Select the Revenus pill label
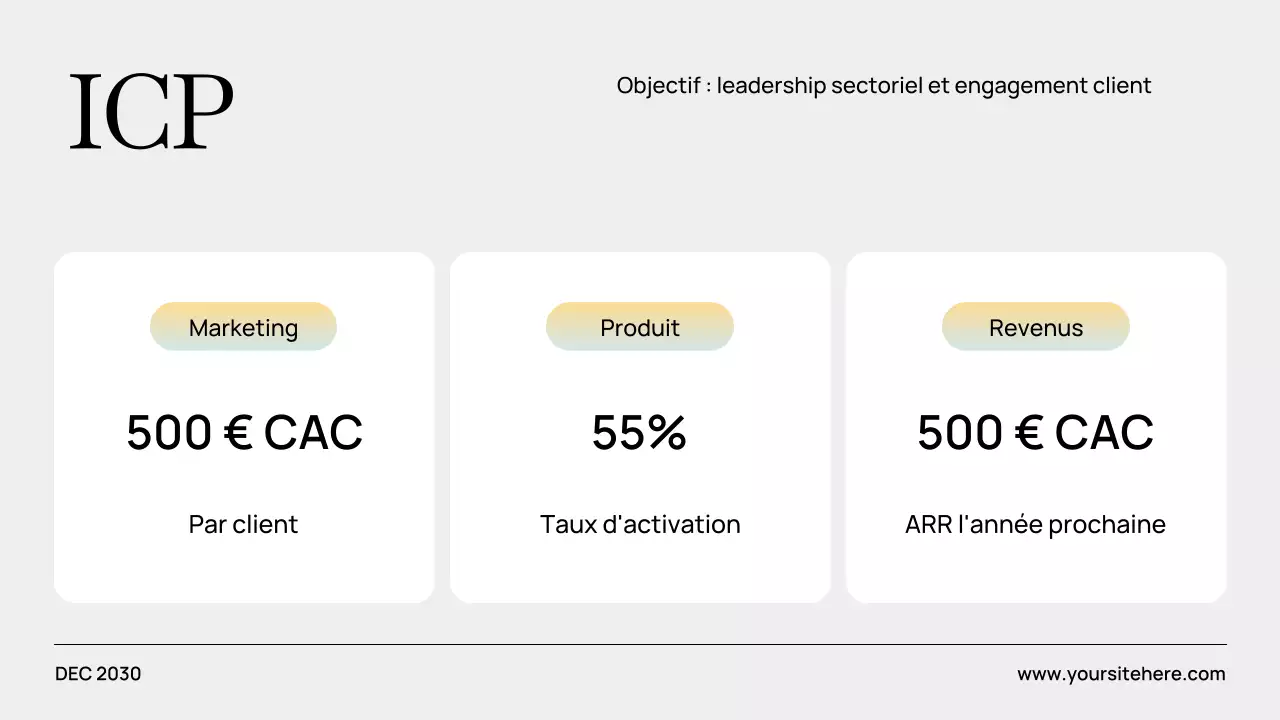1280x720 pixels. tap(1036, 328)
